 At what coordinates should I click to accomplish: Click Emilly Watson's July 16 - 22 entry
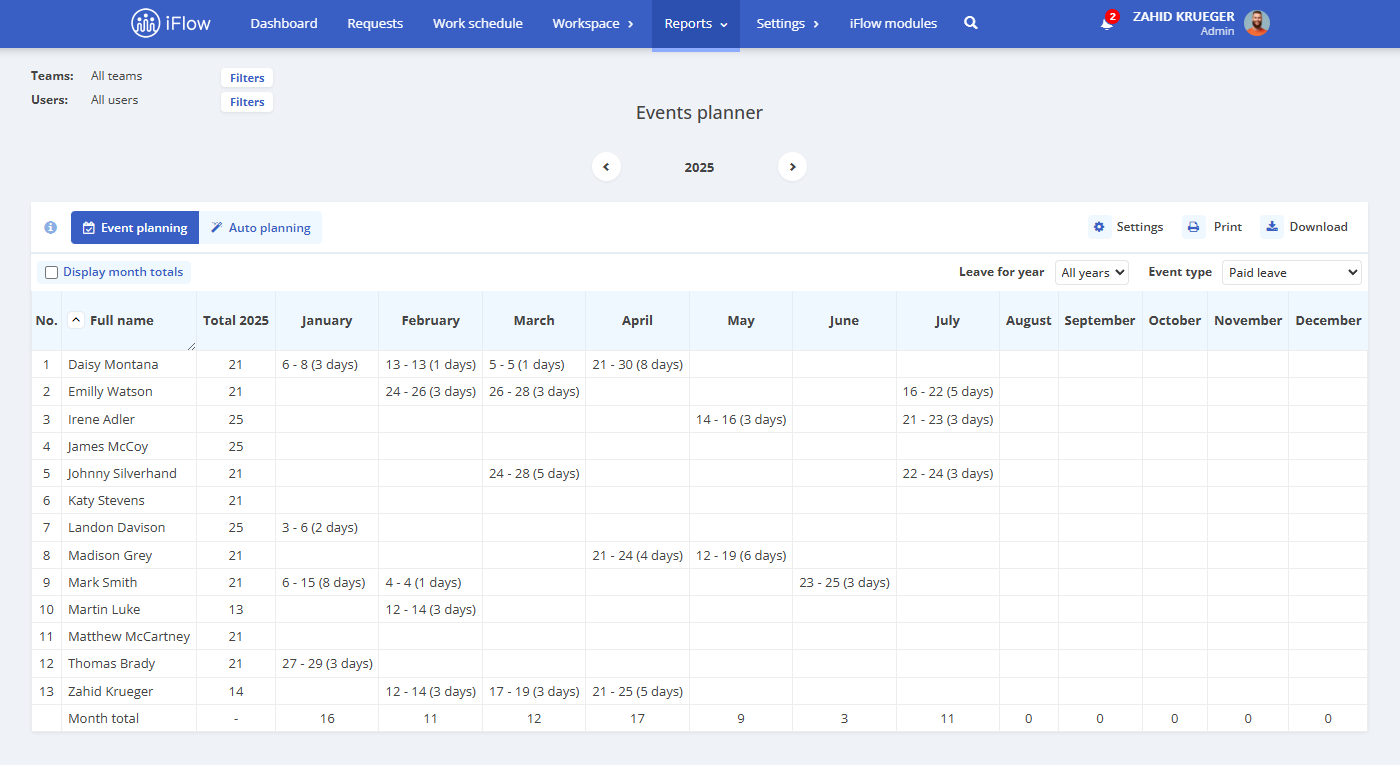click(948, 392)
